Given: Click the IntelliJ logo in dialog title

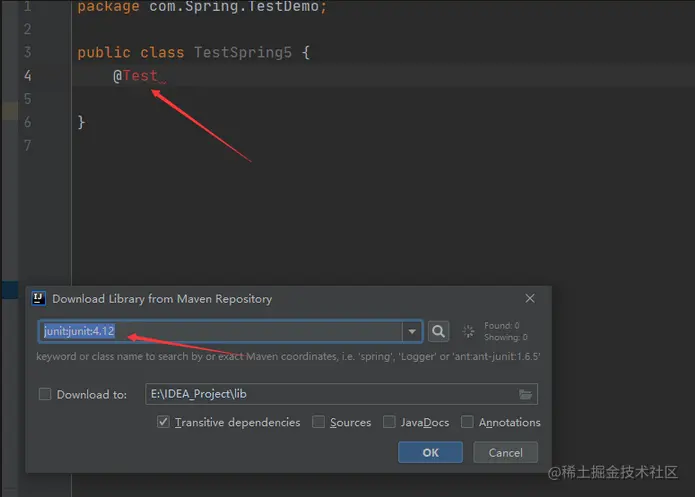Looking at the screenshot, I should click(x=39, y=298).
